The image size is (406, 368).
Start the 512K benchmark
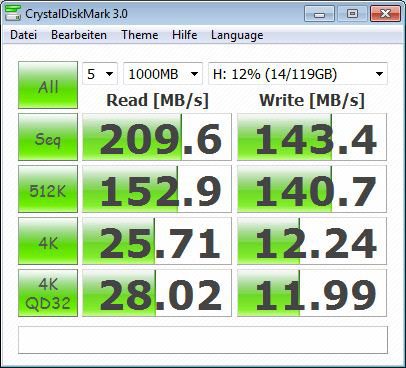coord(48,189)
